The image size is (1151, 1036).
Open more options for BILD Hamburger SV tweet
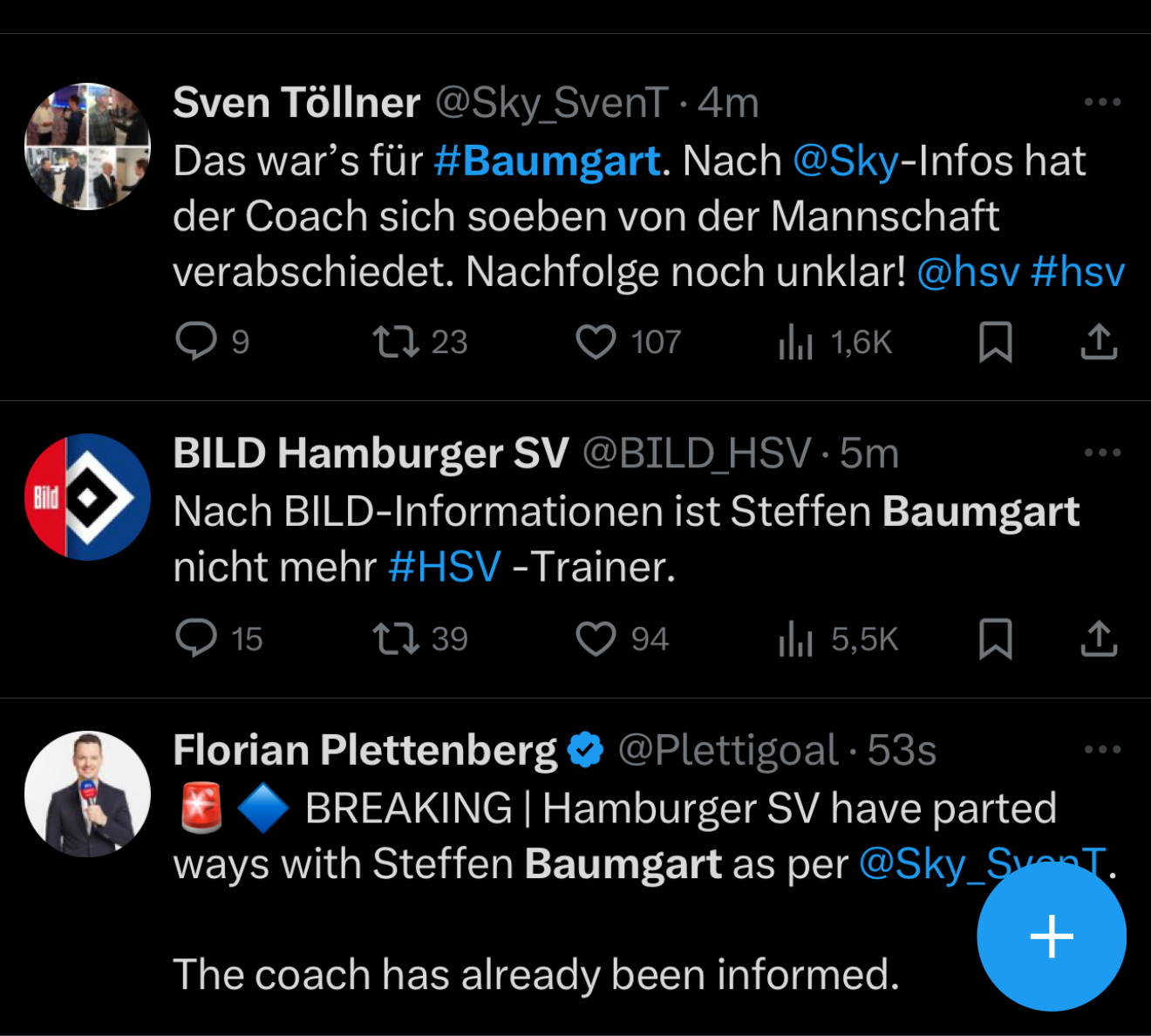1102,453
